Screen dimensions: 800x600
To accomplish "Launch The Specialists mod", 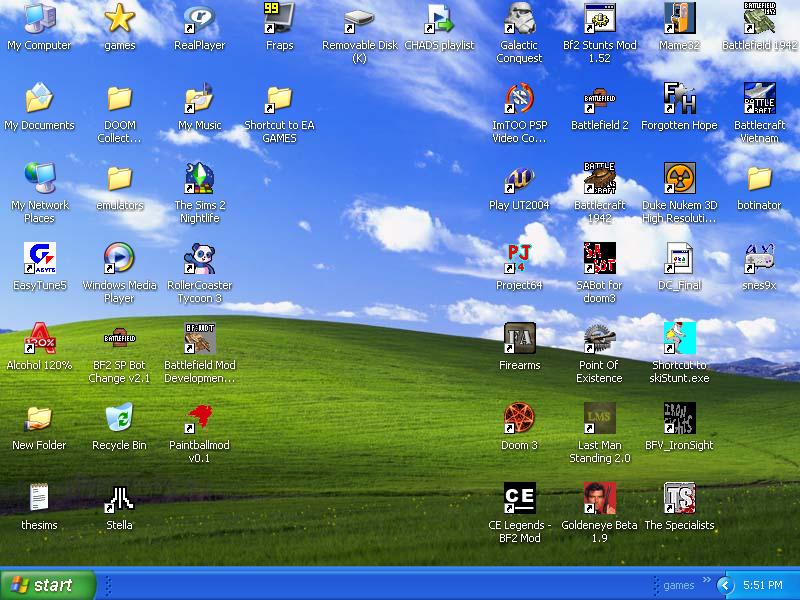I will tap(679, 497).
